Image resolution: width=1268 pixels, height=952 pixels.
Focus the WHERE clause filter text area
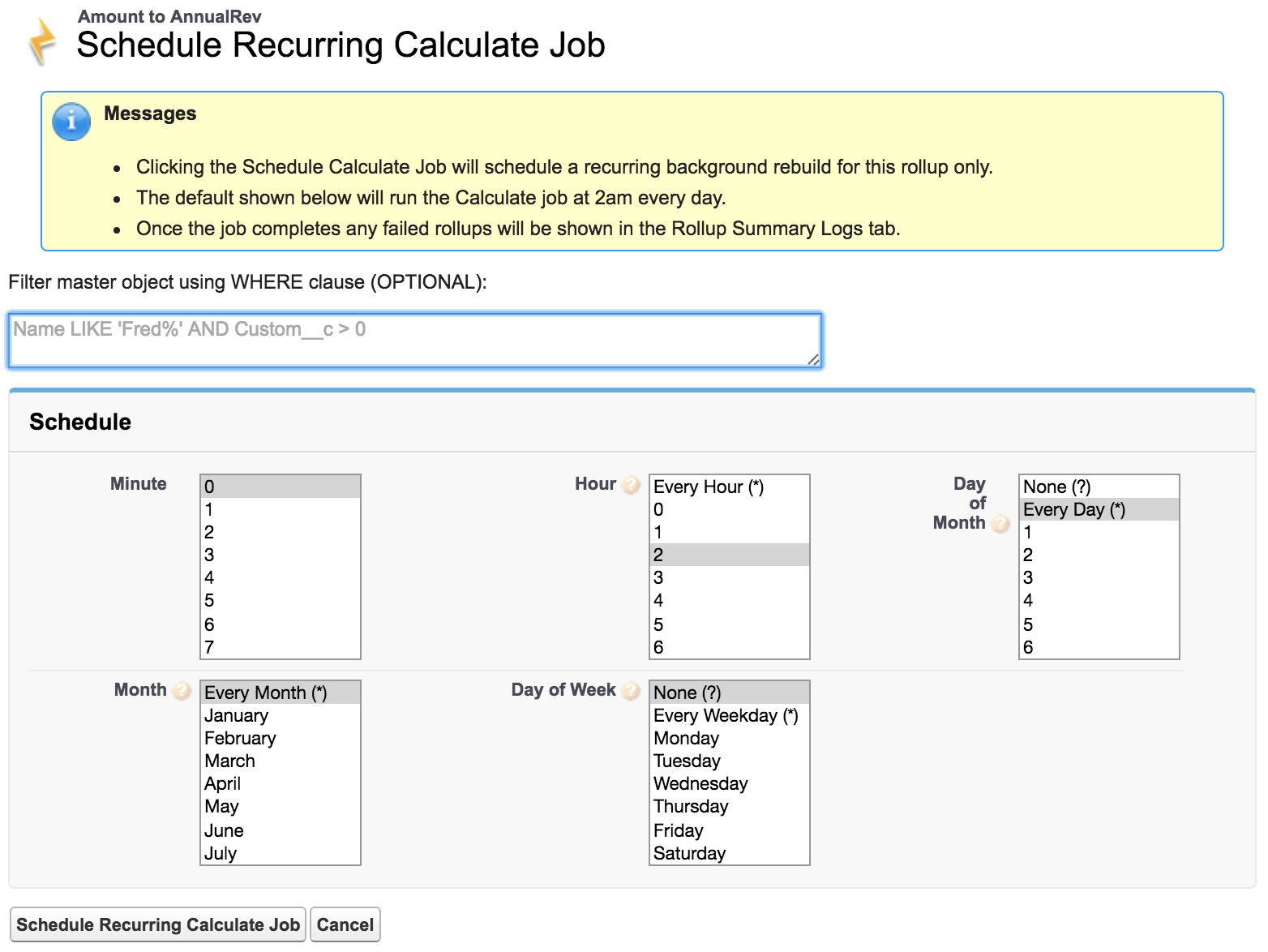(414, 340)
